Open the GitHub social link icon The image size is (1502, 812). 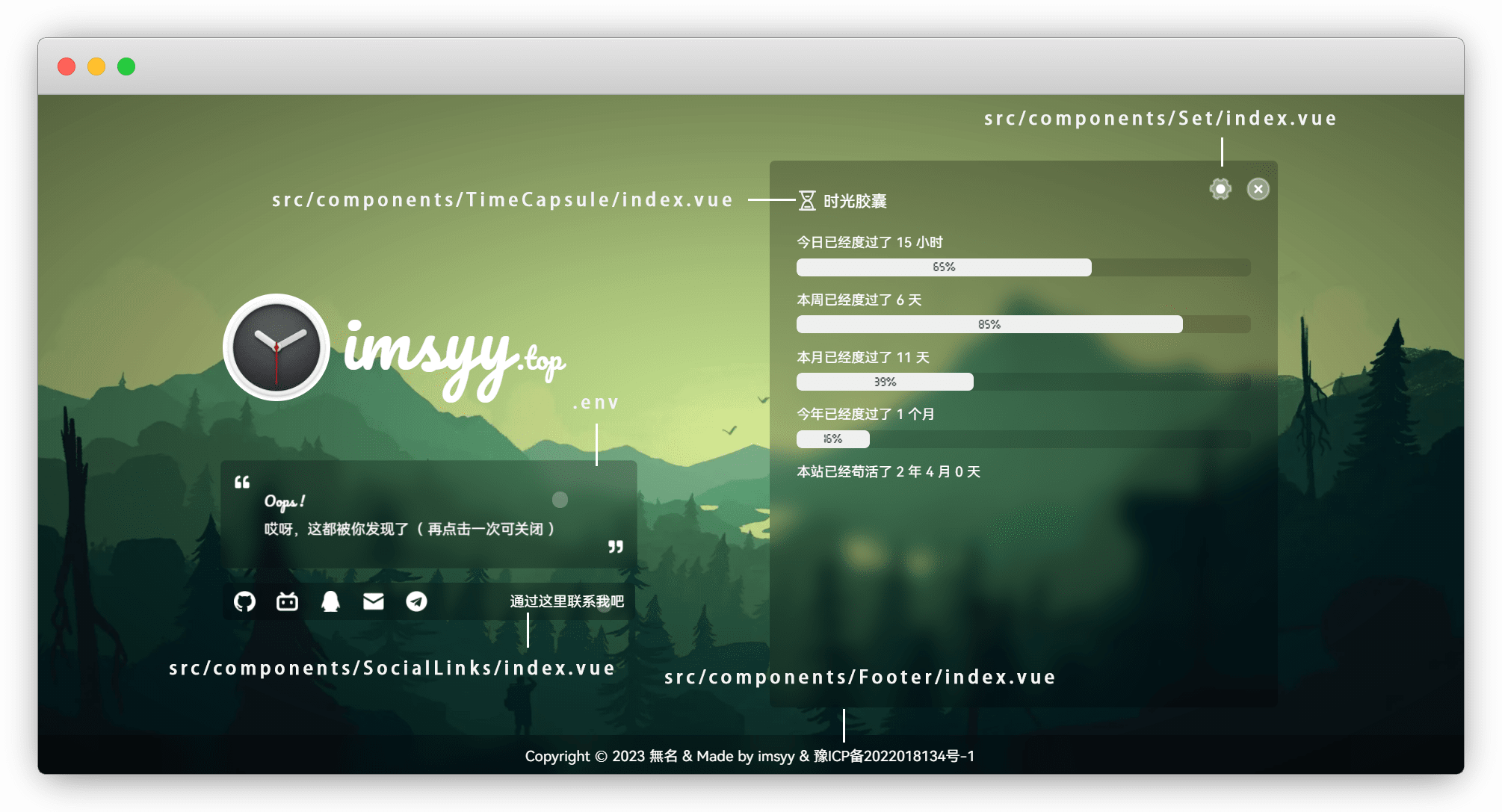click(x=244, y=601)
